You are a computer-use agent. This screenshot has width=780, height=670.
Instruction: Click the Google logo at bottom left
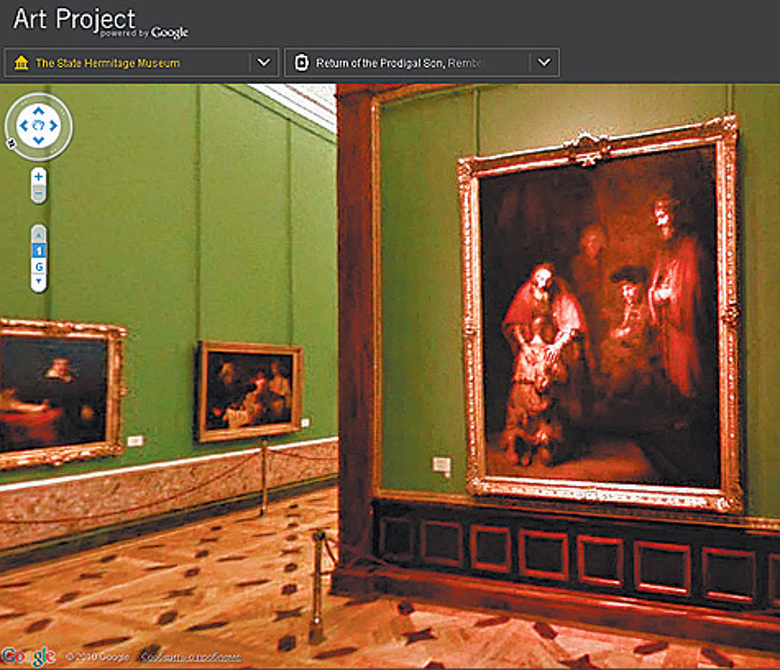pyautogui.click(x=28, y=656)
